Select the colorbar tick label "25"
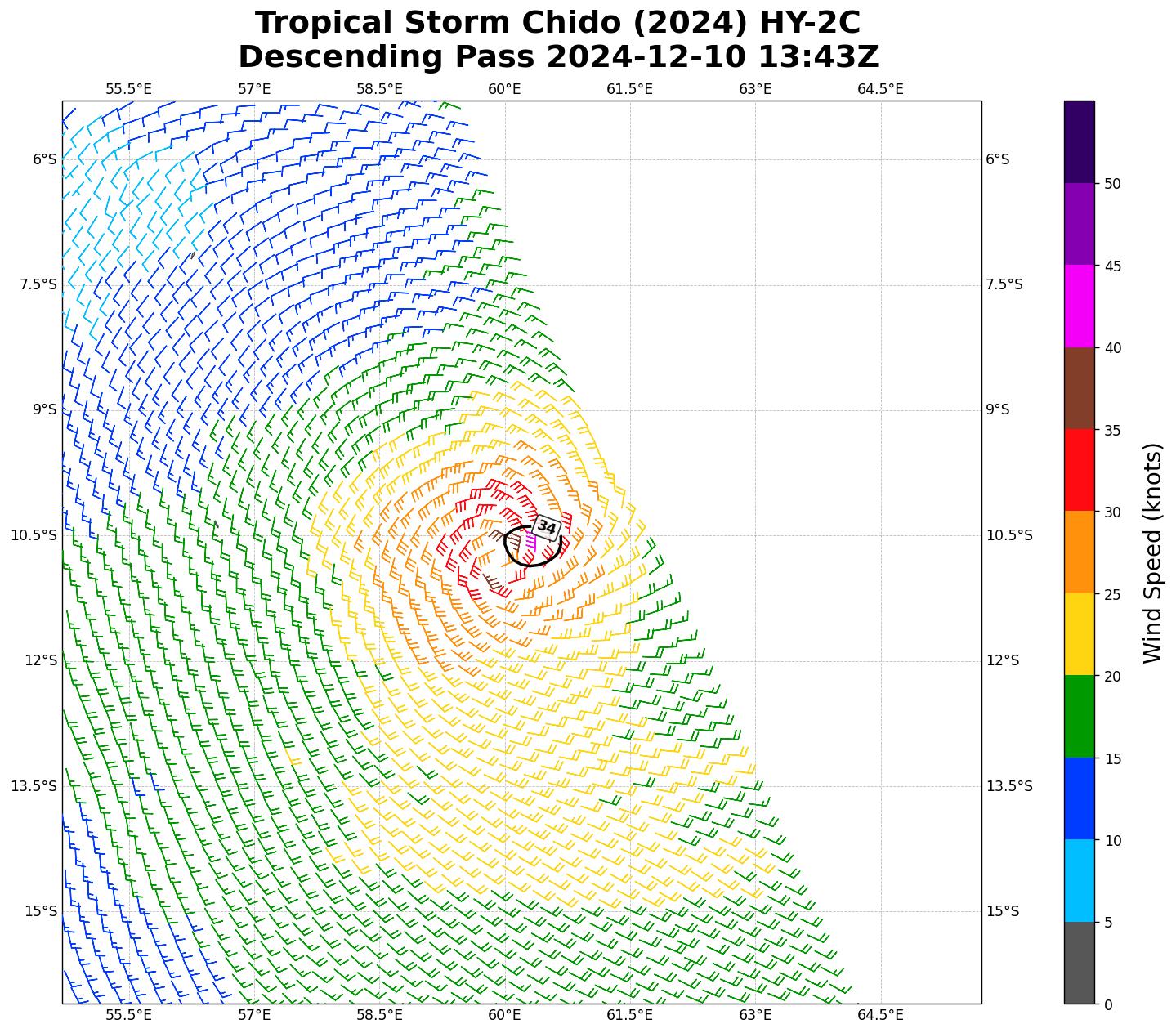1176x1033 pixels. [x=1111, y=594]
